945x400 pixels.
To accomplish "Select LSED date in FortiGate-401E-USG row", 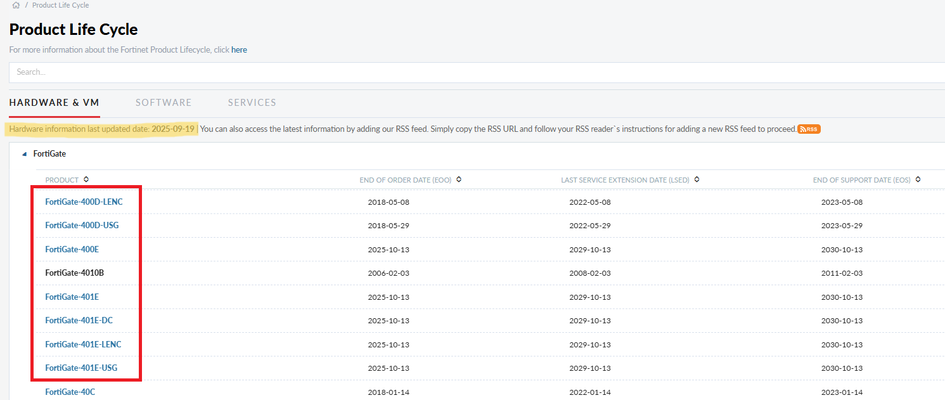I will tap(590, 367).
